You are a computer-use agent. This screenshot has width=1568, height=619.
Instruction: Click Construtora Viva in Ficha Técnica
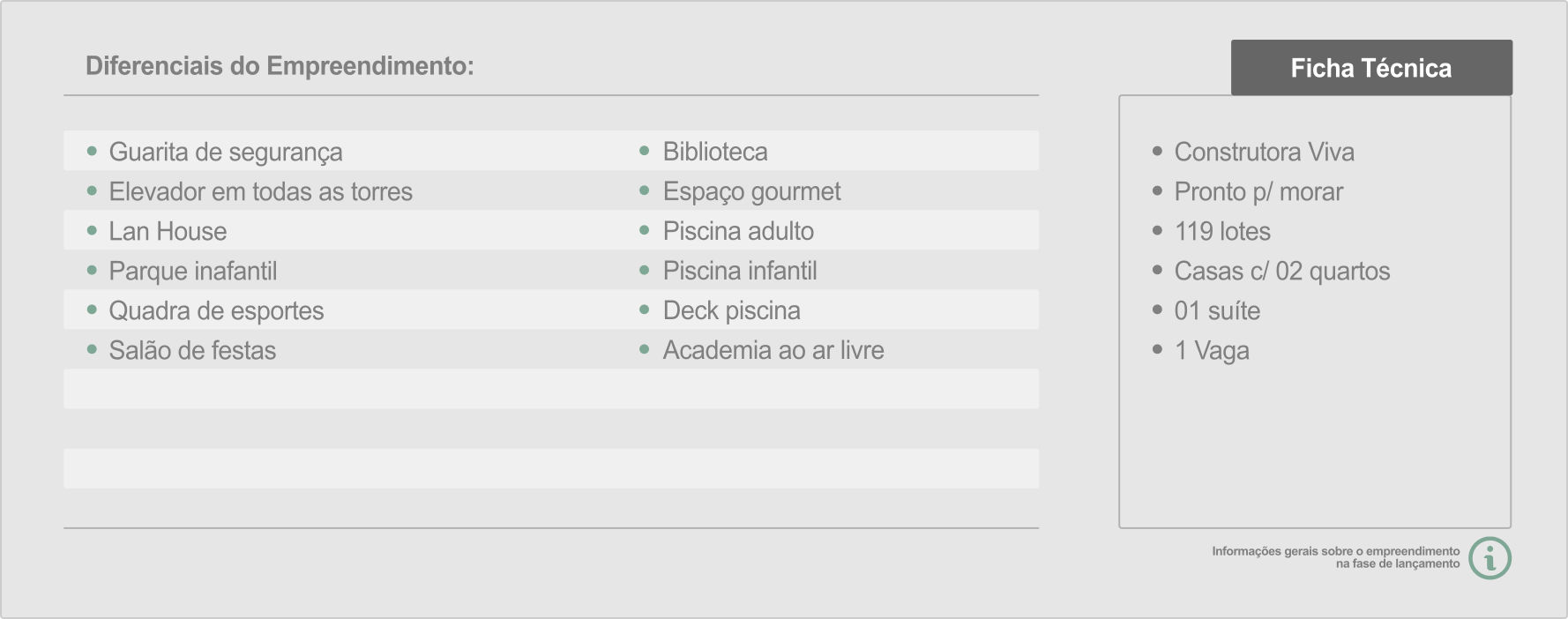click(1264, 152)
